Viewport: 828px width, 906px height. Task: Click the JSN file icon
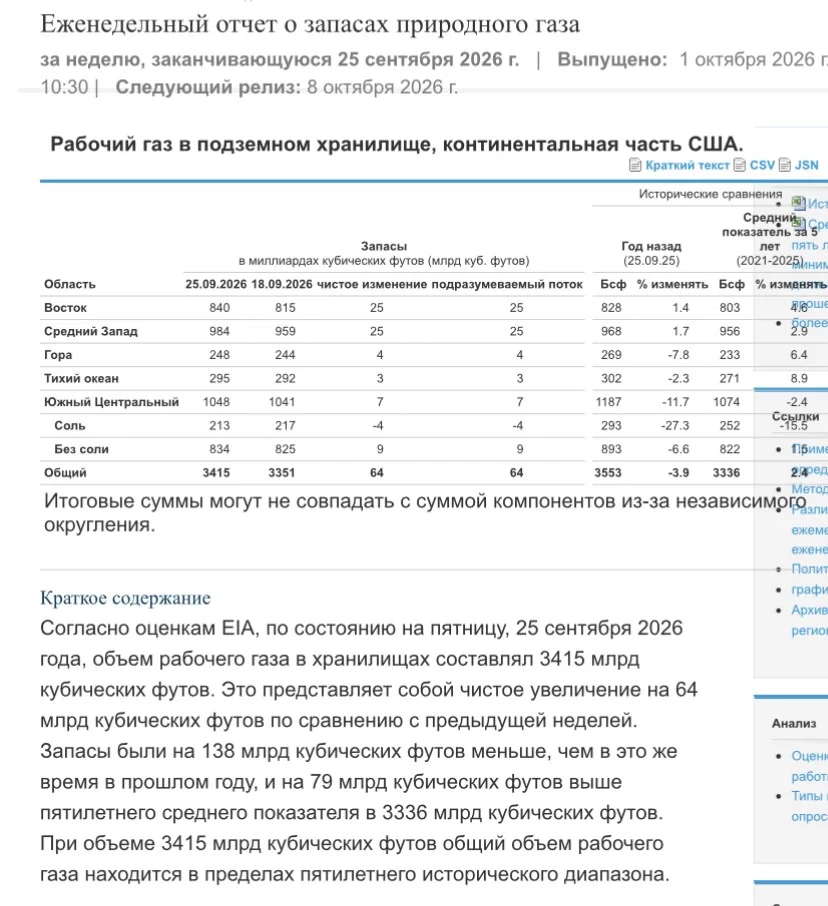coord(785,165)
